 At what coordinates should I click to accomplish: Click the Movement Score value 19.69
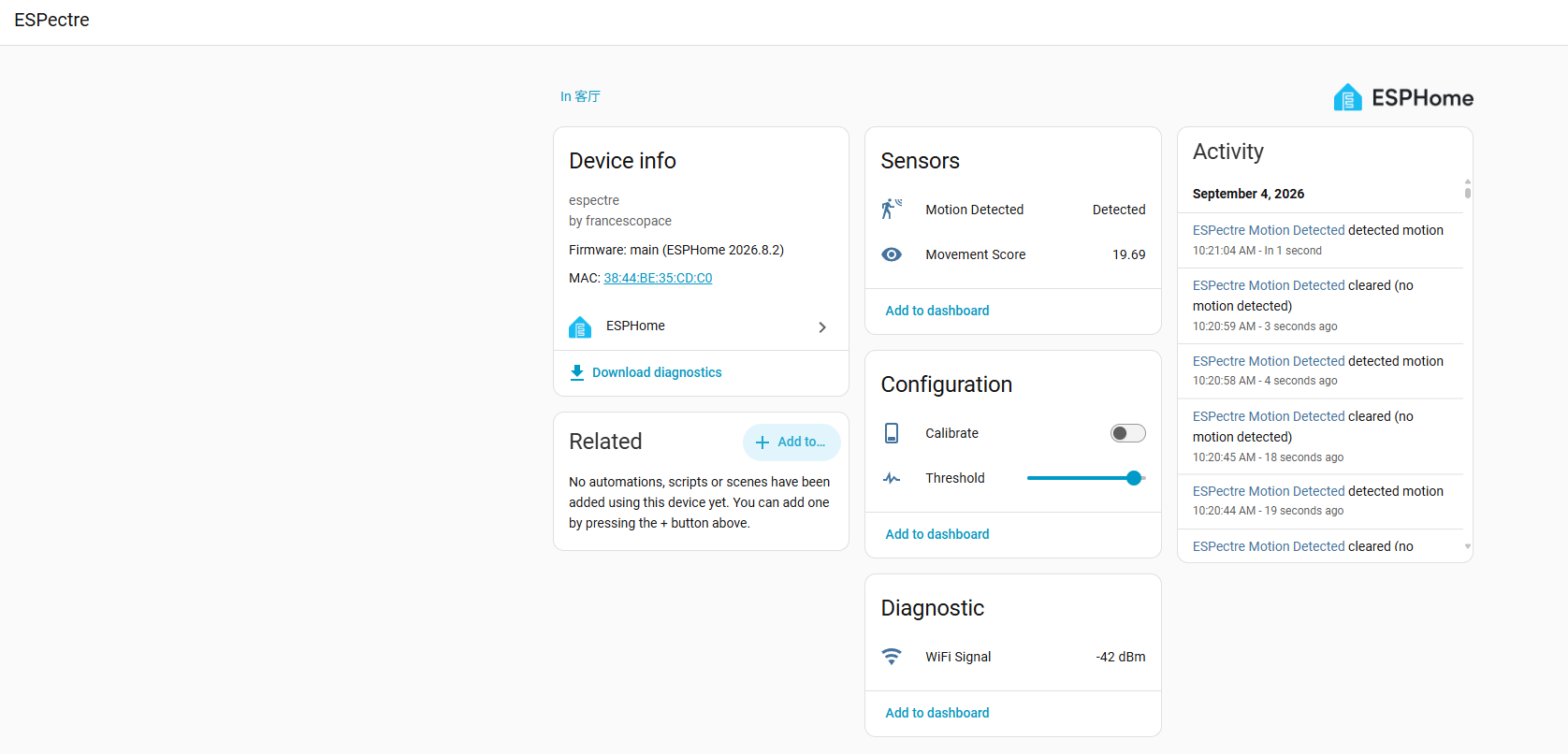[x=1128, y=254]
